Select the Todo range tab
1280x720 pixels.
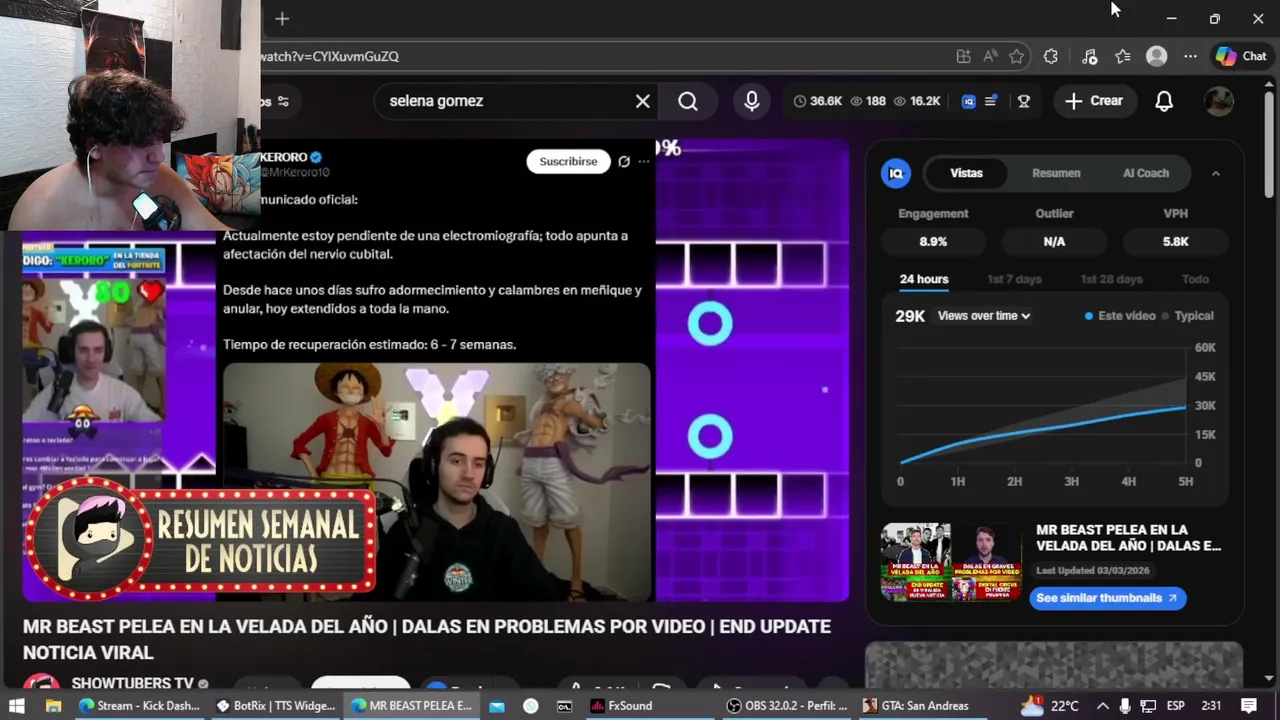click(1195, 279)
